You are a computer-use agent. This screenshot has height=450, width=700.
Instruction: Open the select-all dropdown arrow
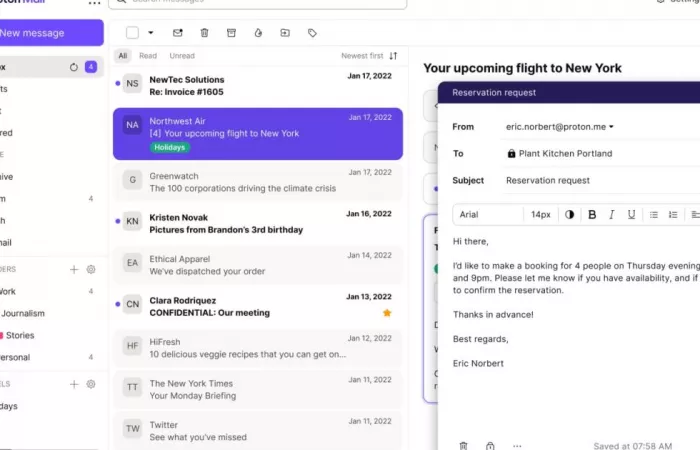pos(151,33)
